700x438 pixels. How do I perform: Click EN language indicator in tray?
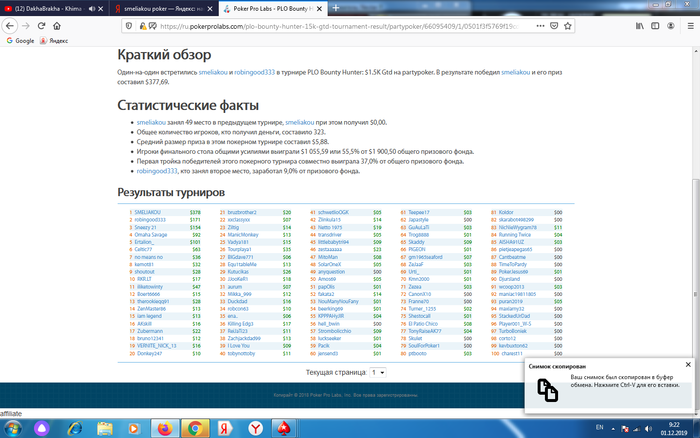tap(600, 428)
